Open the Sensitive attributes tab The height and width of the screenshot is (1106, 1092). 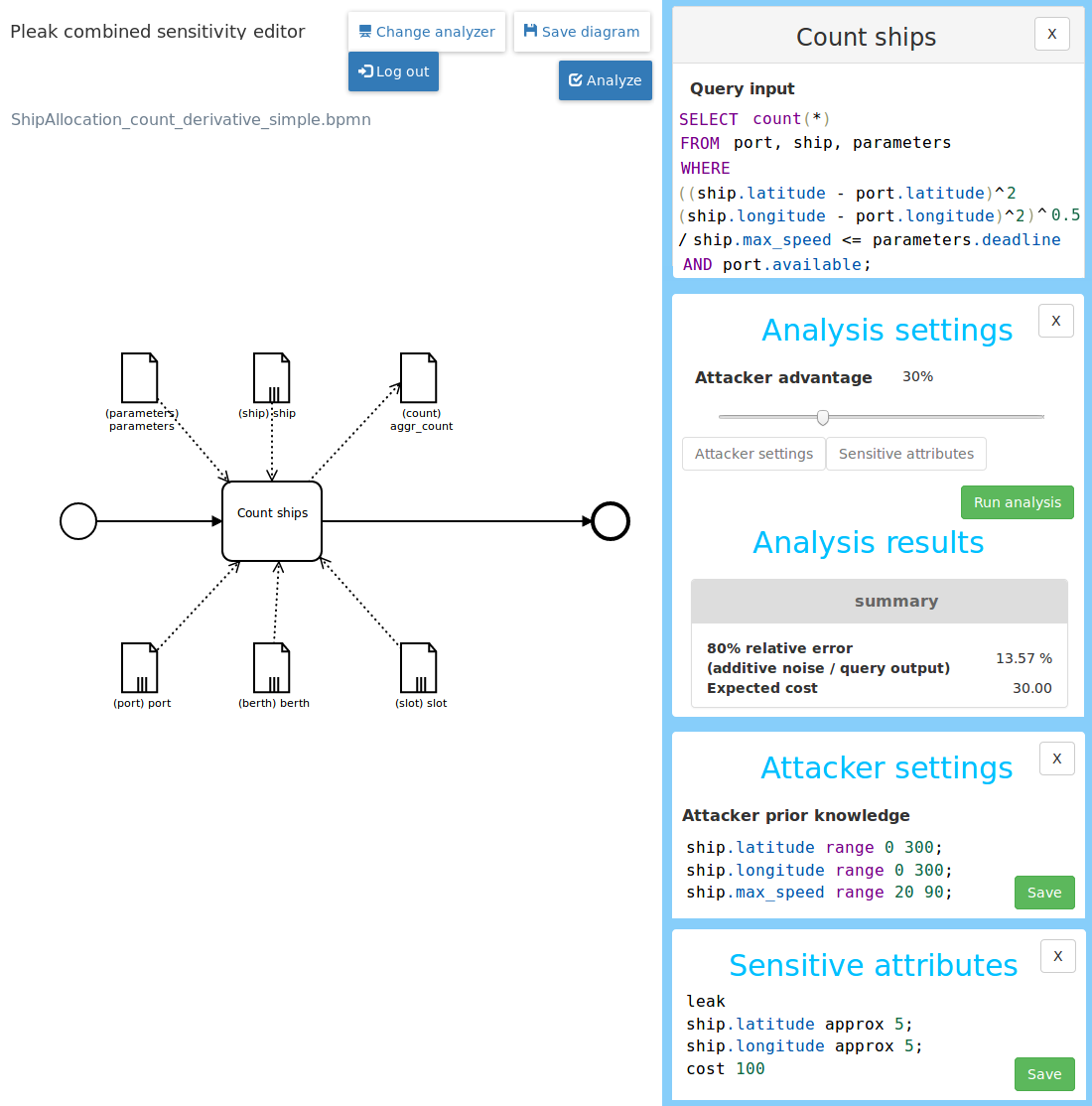coord(905,454)
